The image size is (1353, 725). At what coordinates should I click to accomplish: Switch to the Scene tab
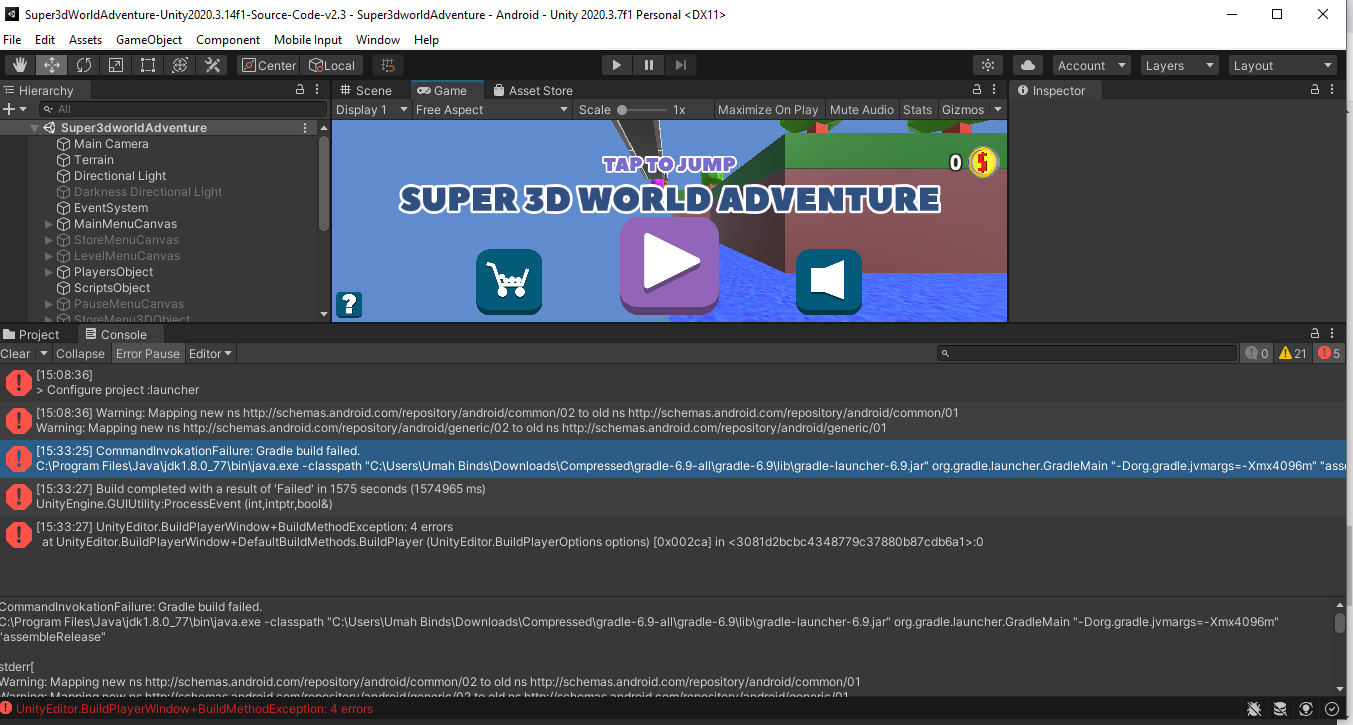click(x=366, y=90)
